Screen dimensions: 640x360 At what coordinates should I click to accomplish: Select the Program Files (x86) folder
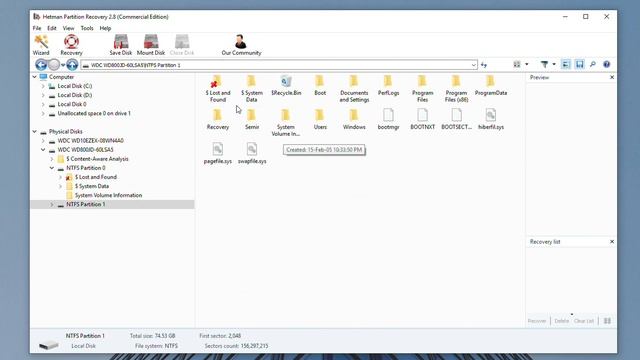[456, 89]
